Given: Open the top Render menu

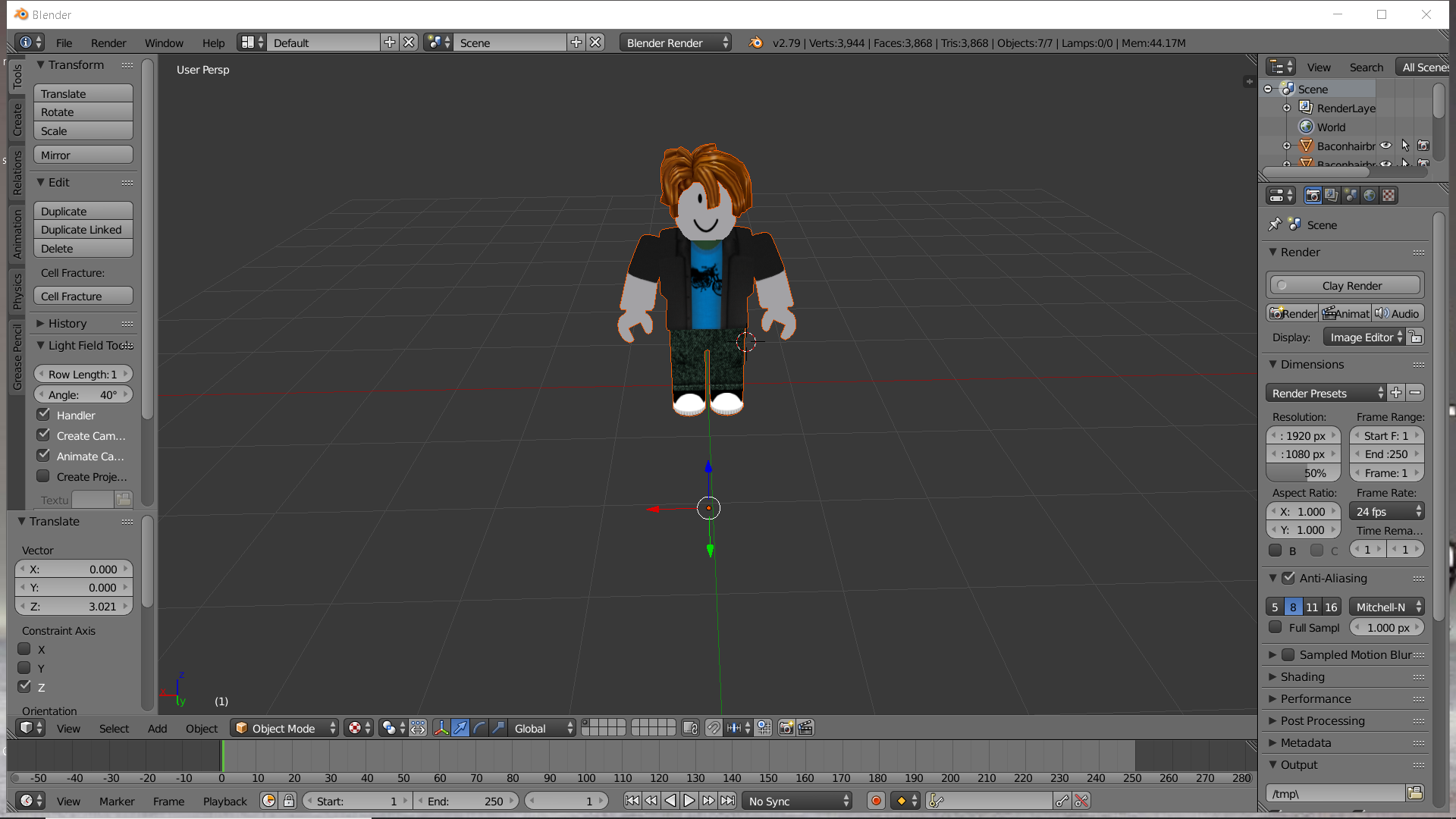Looking at the screenshot, I should 108,43.
